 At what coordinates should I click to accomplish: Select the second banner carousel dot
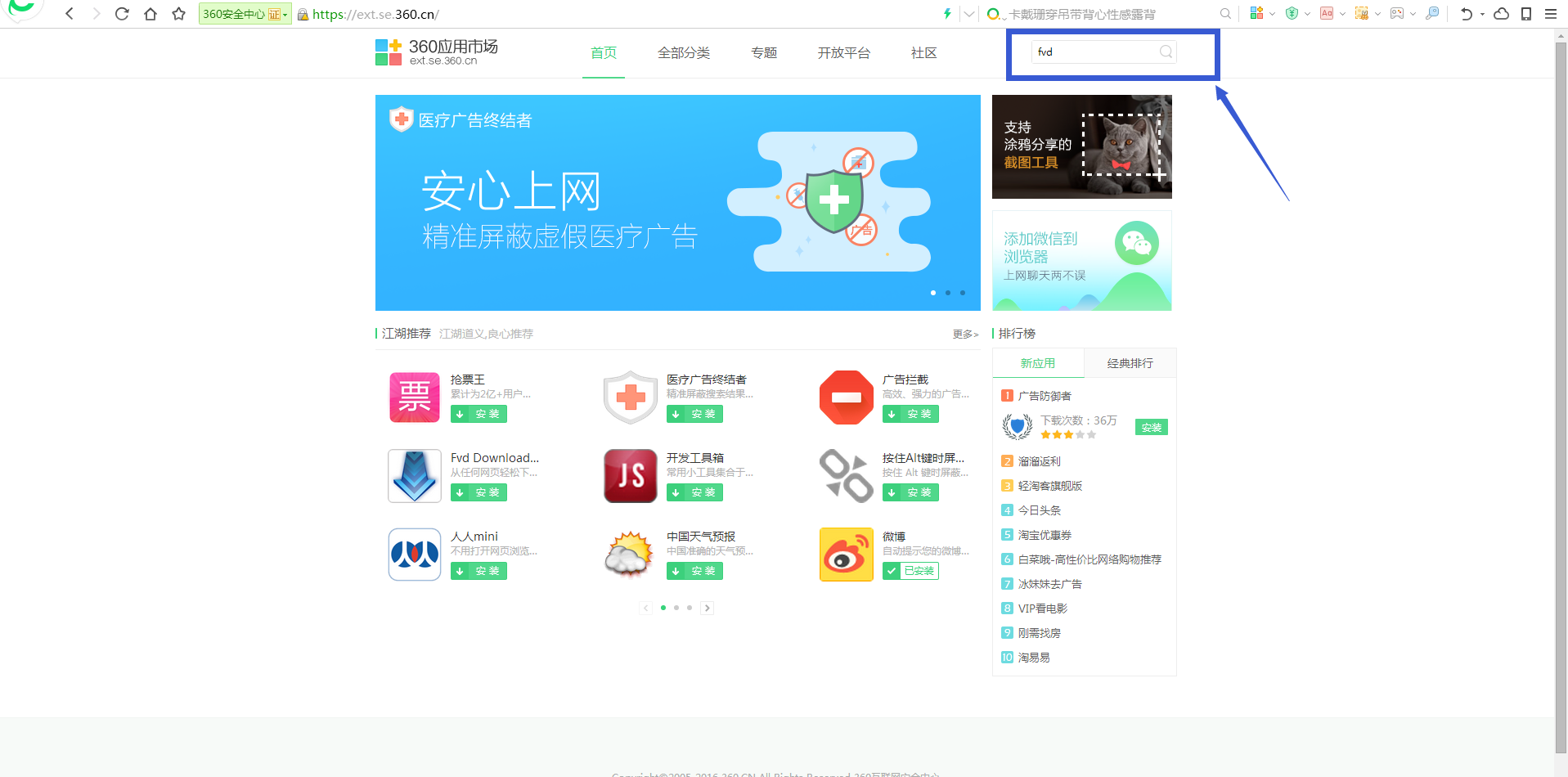coord(948,293)
